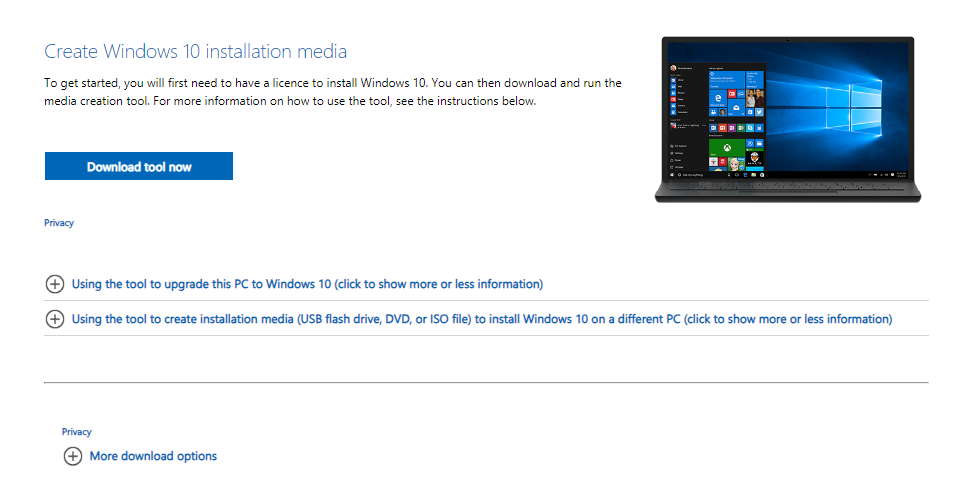Screen dimensions: 957x495
Task: Expand the More download options plus icon
Action: pyautogui.click(x=73, y=456)
